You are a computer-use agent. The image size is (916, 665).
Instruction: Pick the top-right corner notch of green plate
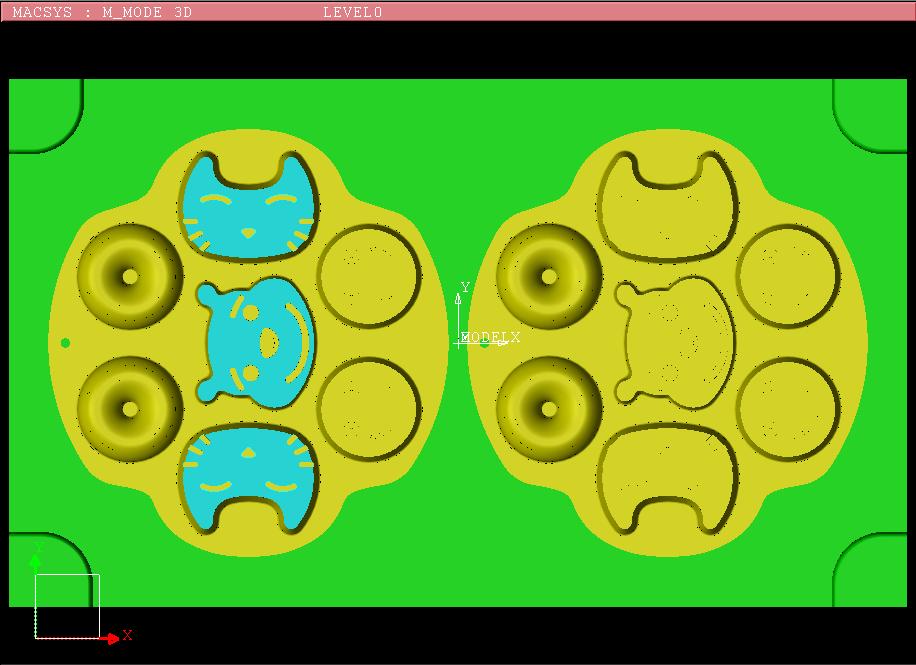[x=870, y=116]
